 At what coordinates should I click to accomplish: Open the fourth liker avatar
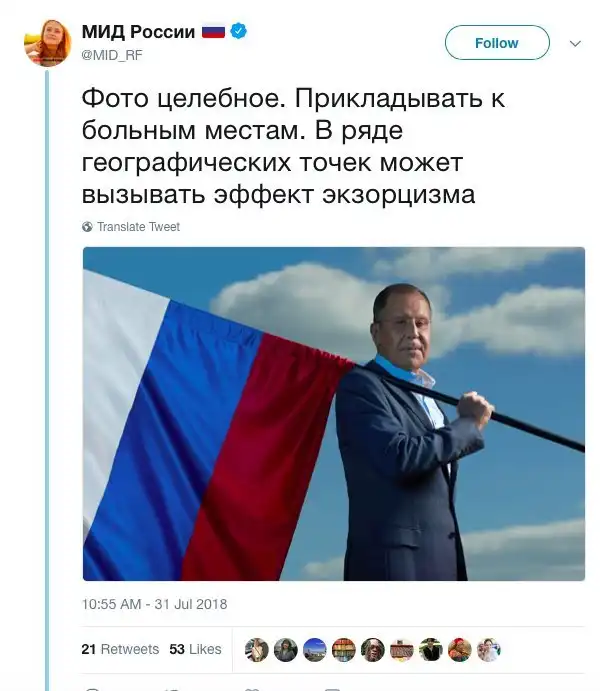click(344, 649)
